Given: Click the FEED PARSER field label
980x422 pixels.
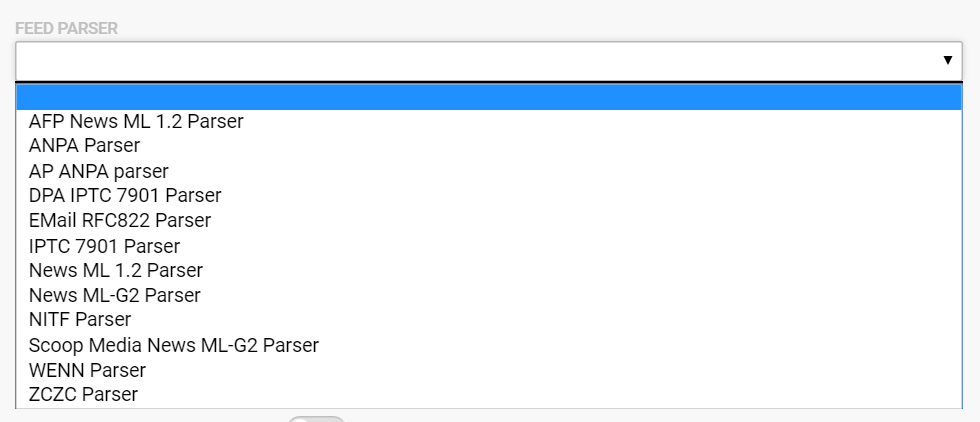Looking at the screenshot, I should point(66,28).
